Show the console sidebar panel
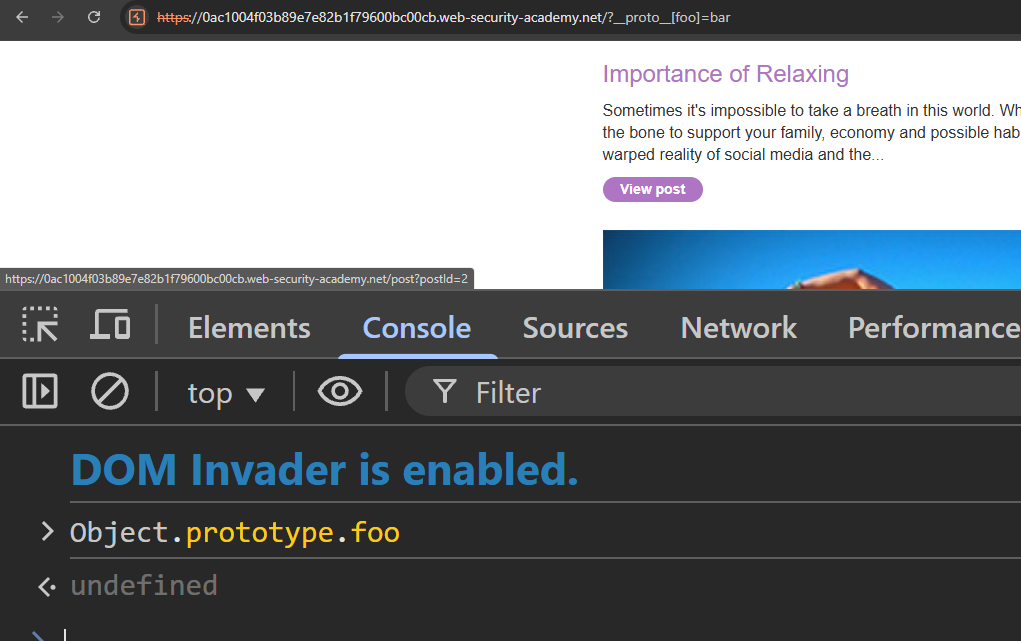The width and height of the screenshot is (1021, 641). pos(40,392)
